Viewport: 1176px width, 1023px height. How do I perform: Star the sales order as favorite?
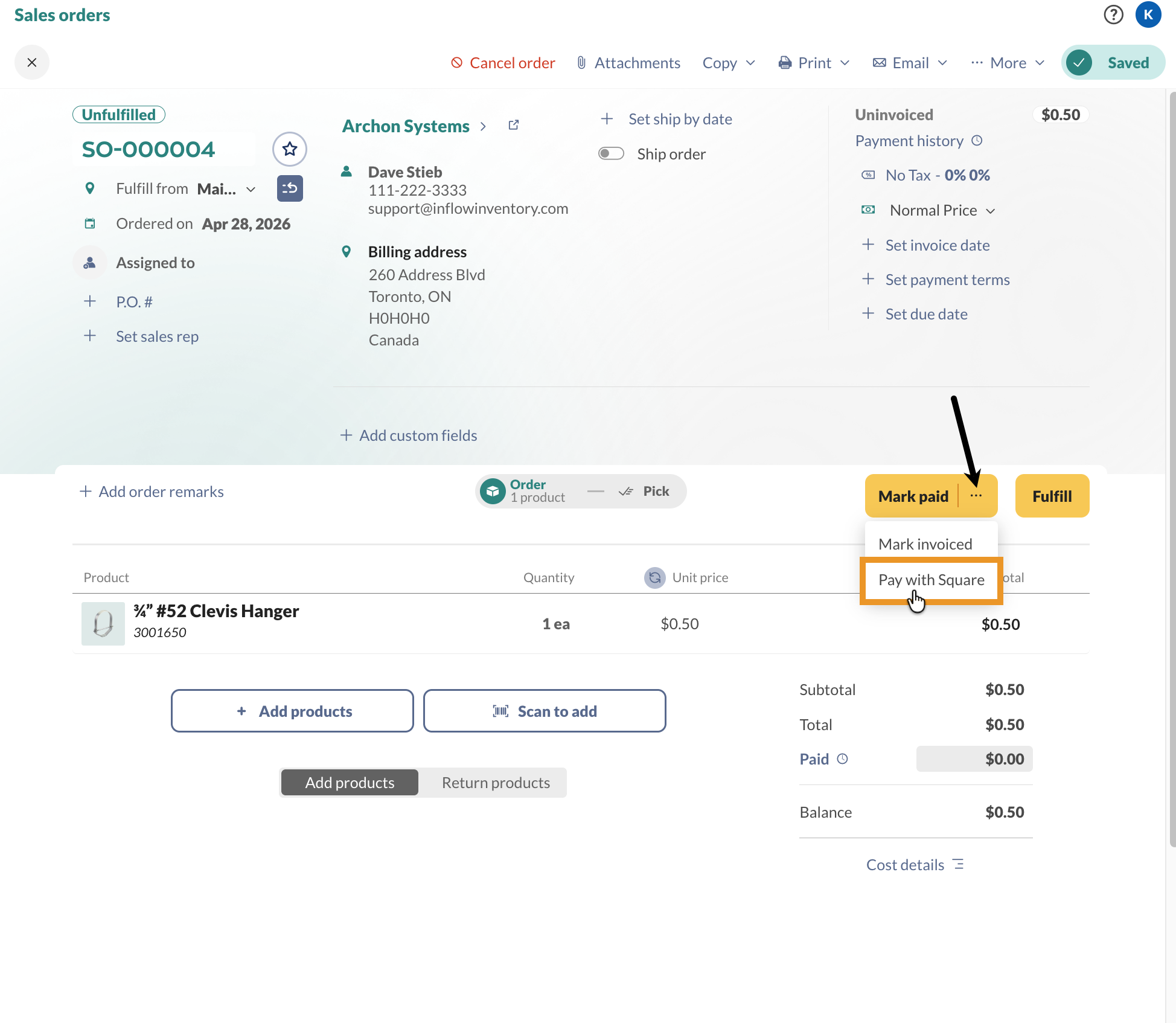pos(290,149)
